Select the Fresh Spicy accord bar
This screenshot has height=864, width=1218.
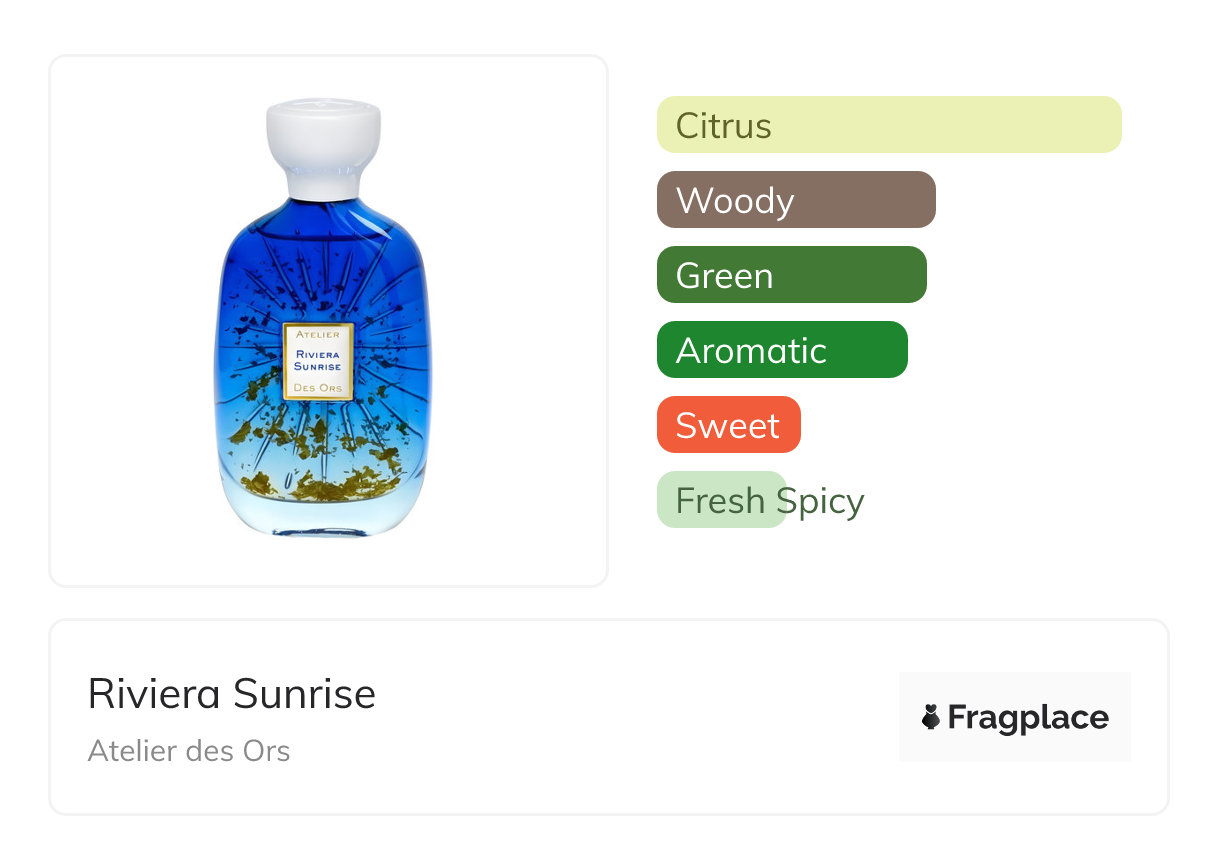pyautogui.click(x=721, y=500)
